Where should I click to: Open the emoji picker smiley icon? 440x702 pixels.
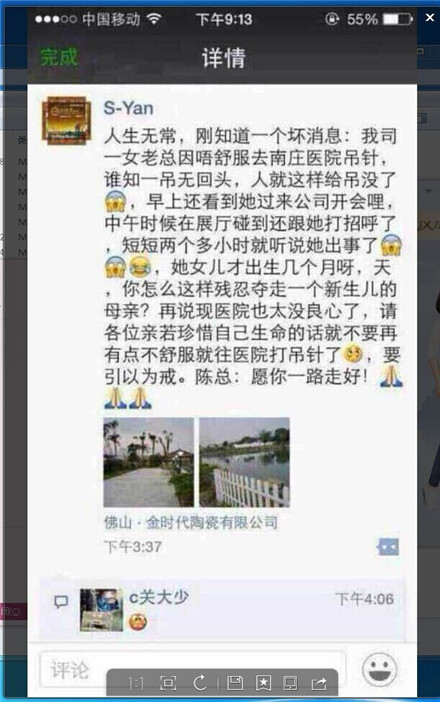pyautogui.click(x=380, y=670)
